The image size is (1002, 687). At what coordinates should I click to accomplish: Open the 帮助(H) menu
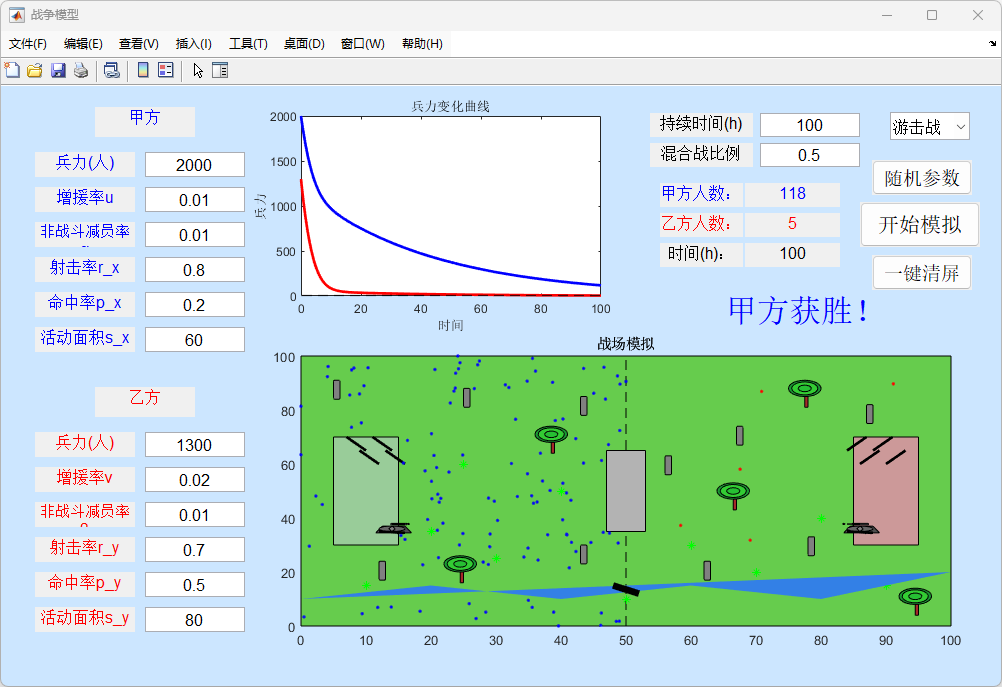(422, 44)
